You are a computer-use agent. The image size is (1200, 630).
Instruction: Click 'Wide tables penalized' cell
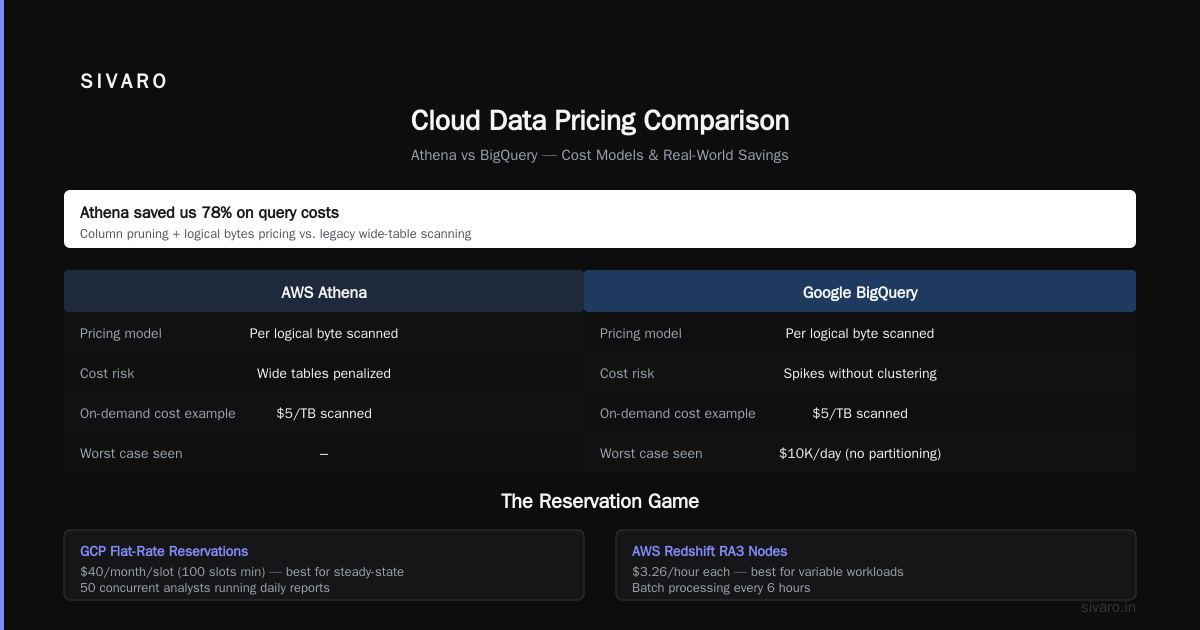pyautogui.click(x=324, y=373)
